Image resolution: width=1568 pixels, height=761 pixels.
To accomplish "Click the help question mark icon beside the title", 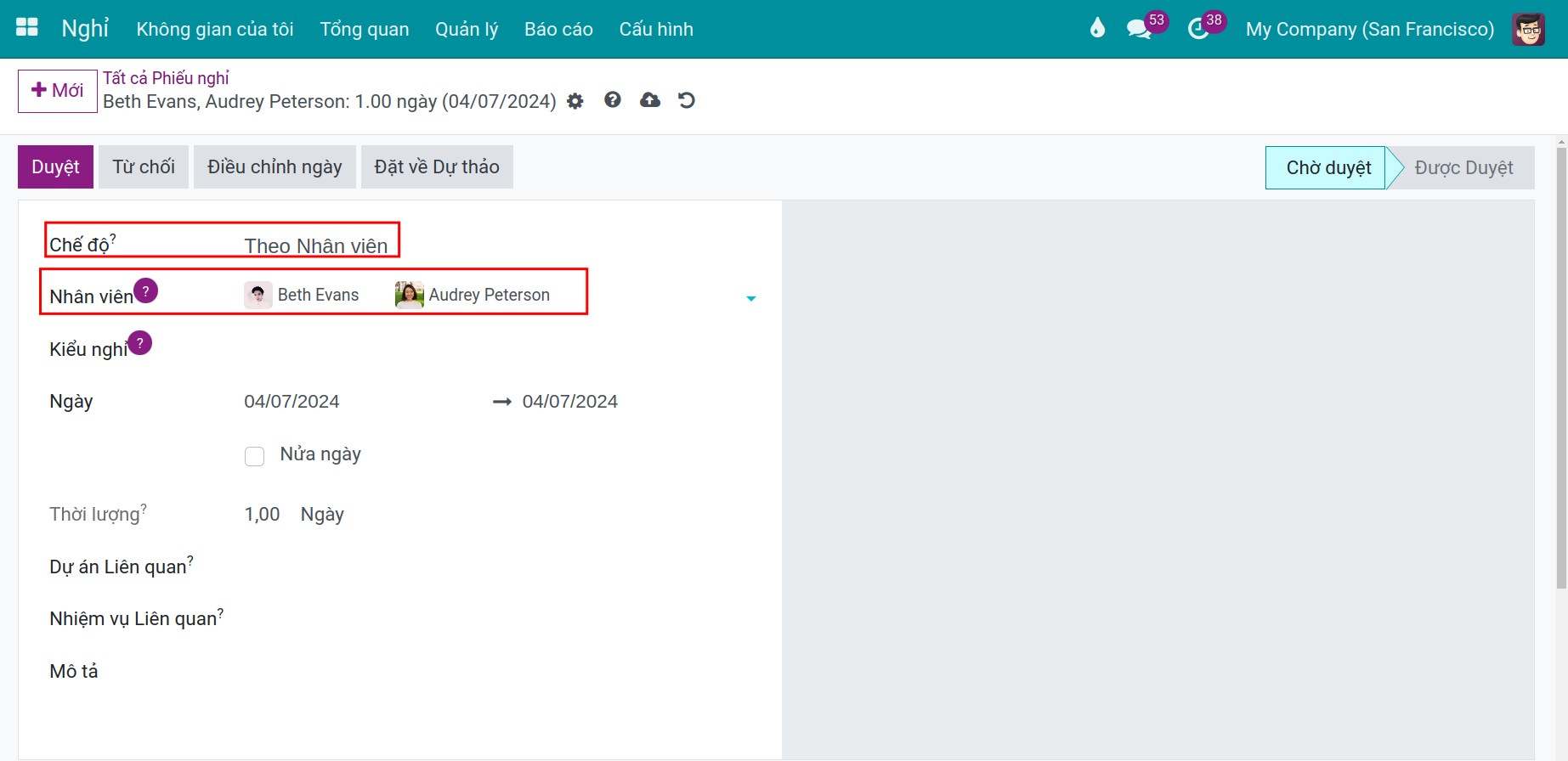I will 613,100.
